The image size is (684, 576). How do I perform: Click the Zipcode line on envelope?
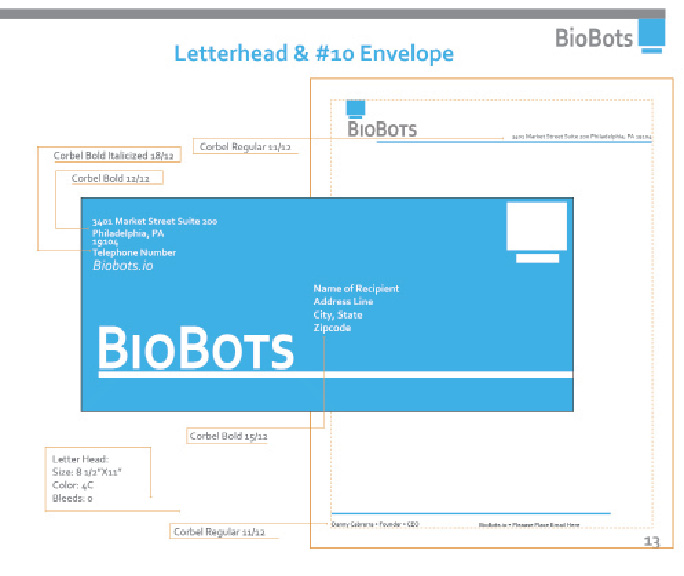(x=332, y=328)
